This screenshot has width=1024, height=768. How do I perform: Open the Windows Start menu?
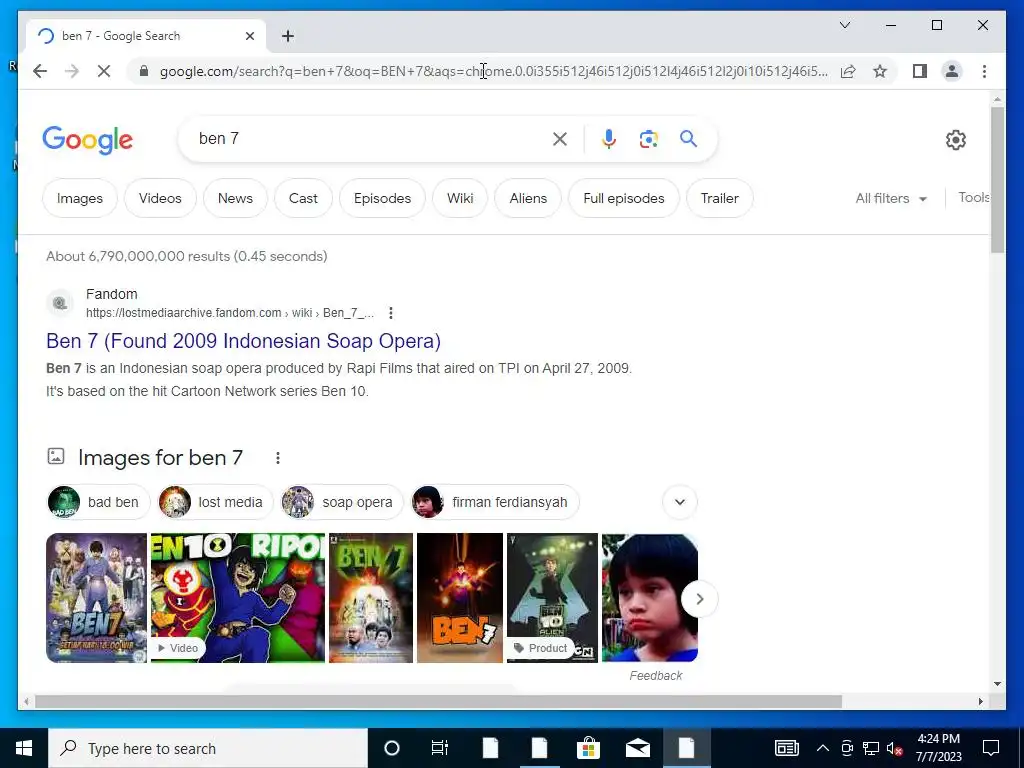(24, 748)
